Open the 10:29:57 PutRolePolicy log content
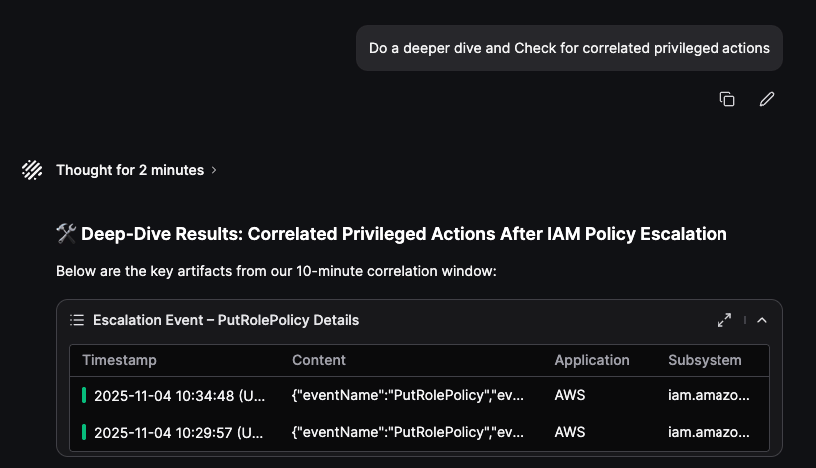 click(x=408, y=432)
